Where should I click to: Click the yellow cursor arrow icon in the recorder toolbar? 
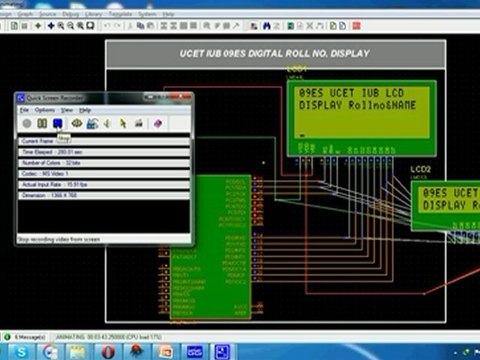[123, 124]
